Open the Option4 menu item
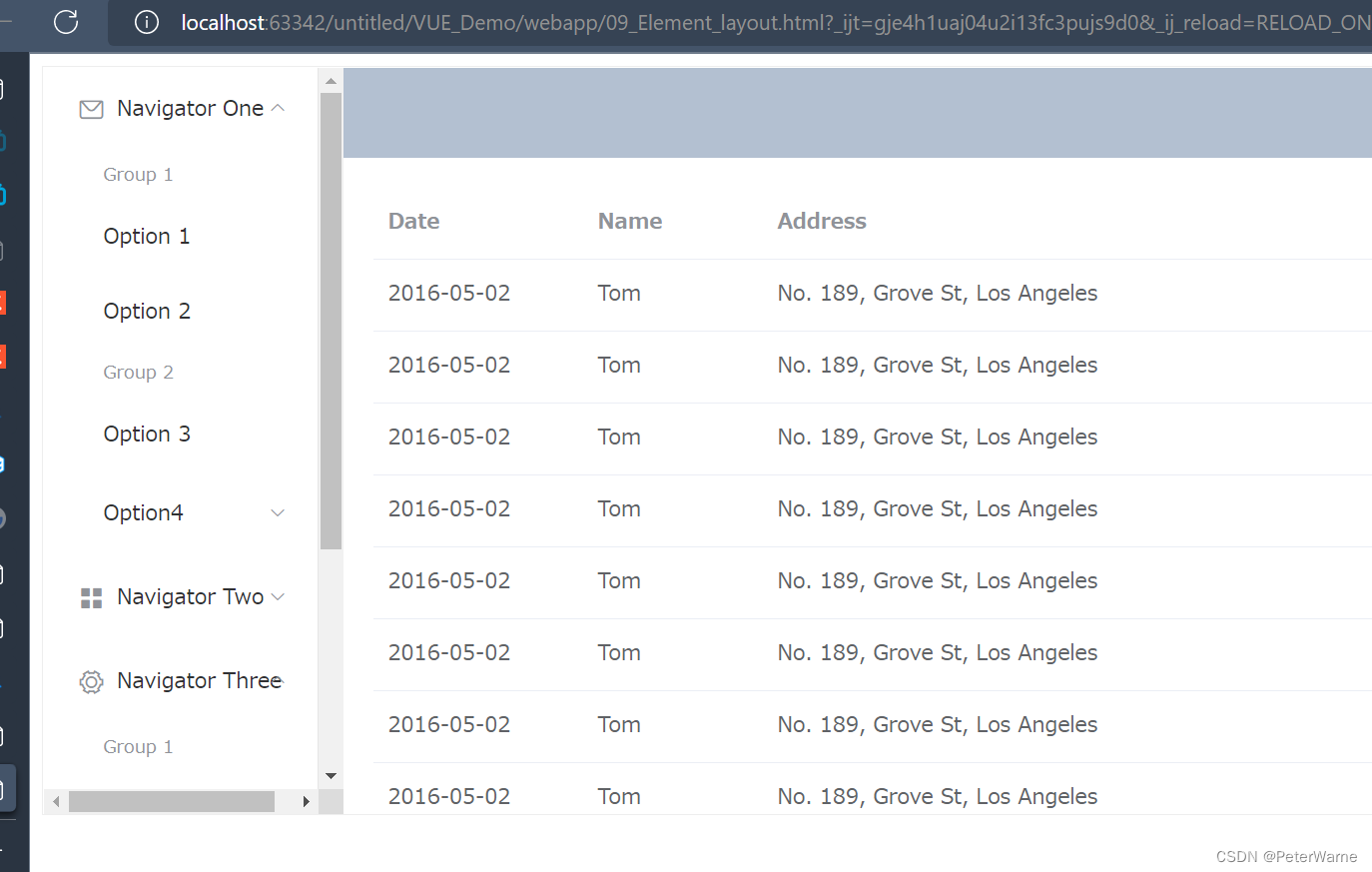The width and height of the screenshot is (1372, 872). [x=143, y=512]
